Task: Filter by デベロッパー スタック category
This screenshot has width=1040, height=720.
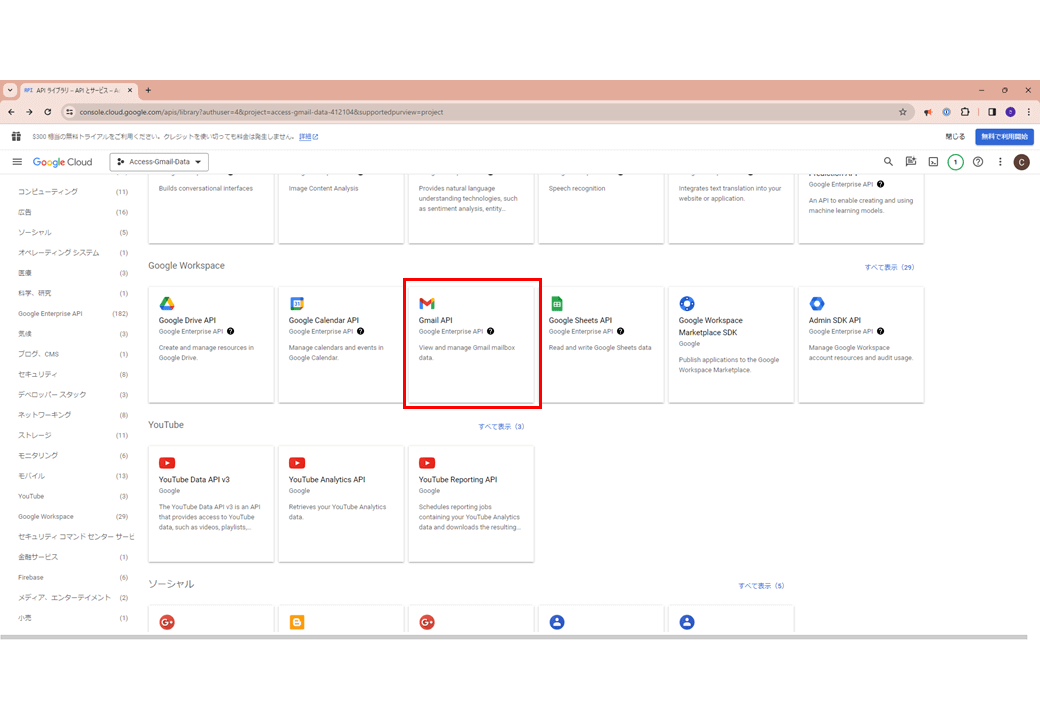Action: [52, 394]
